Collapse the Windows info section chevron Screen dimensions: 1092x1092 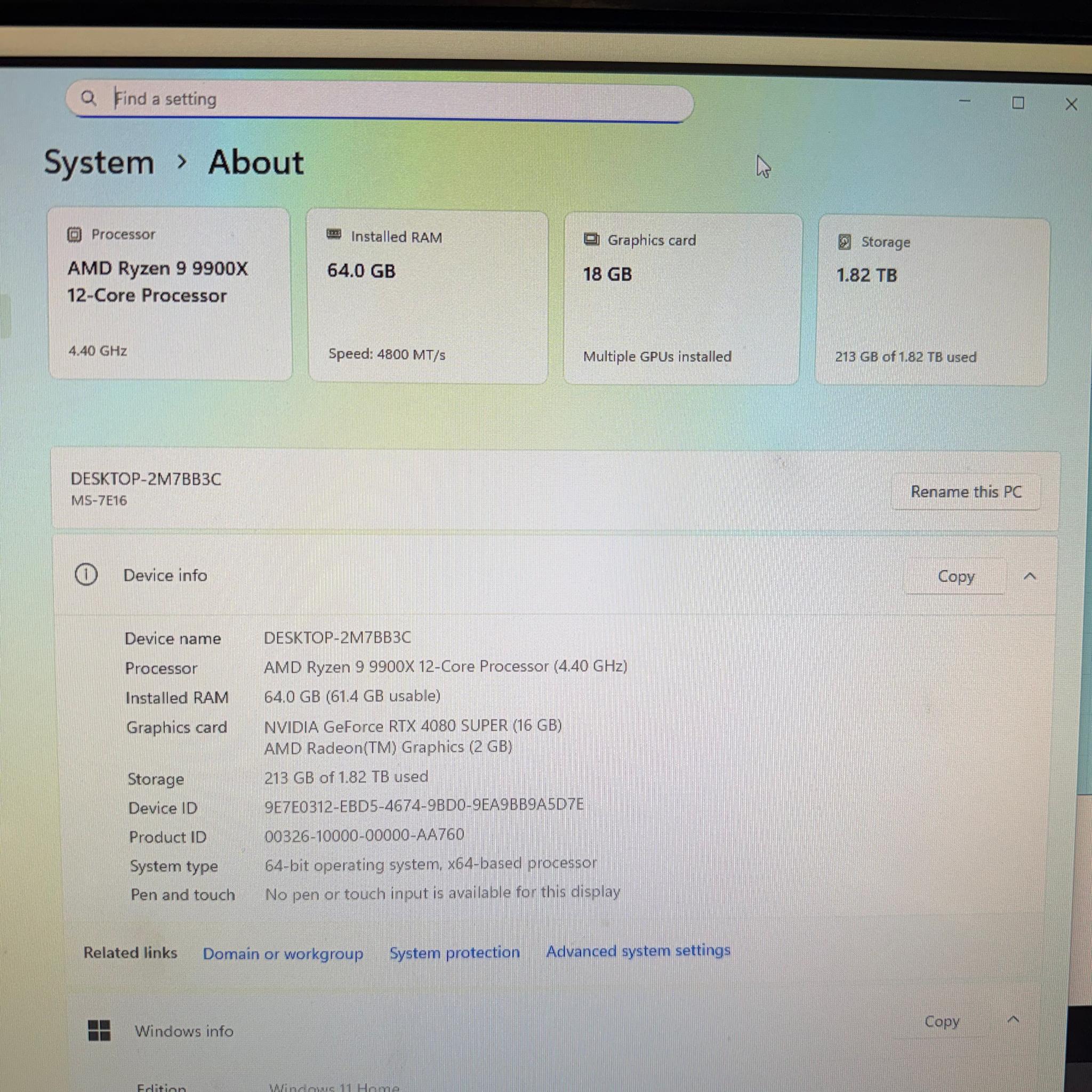tap(1014, 1020)
